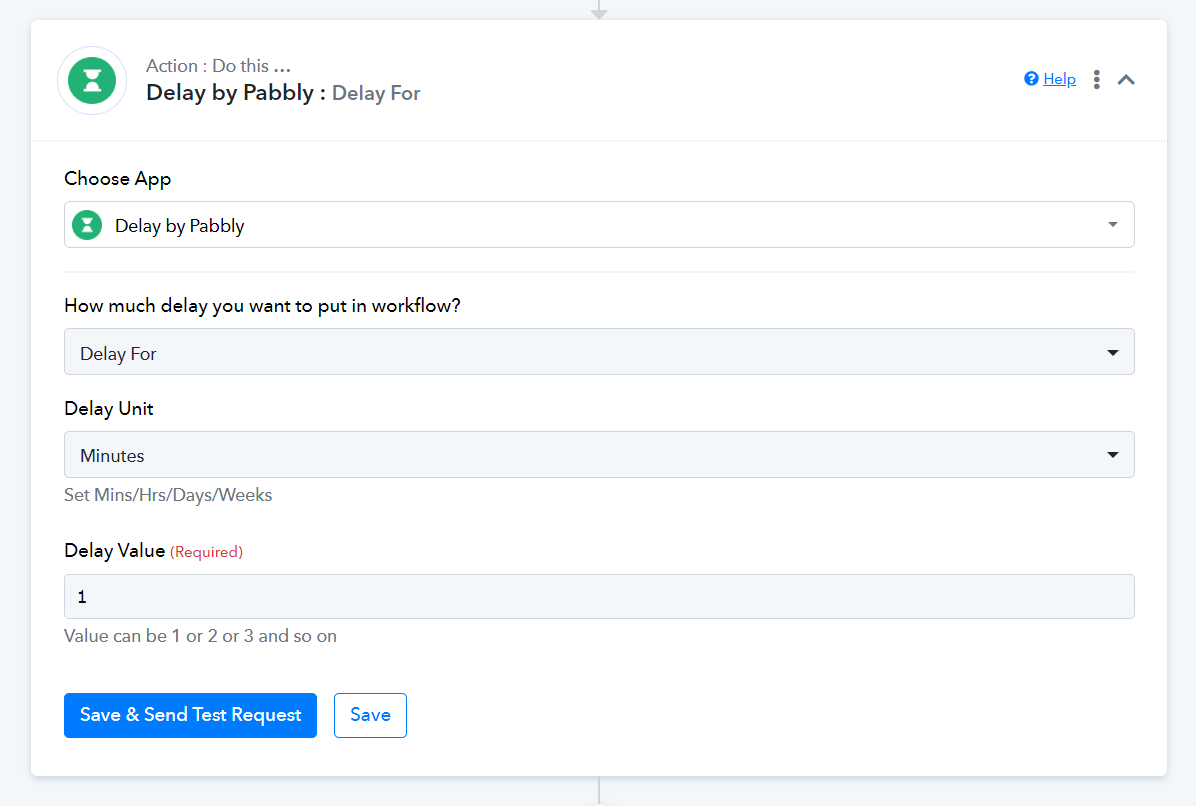Open the Choose App dropdown
This screenshot has height=806, width=1196.
[x=599, y=224]
